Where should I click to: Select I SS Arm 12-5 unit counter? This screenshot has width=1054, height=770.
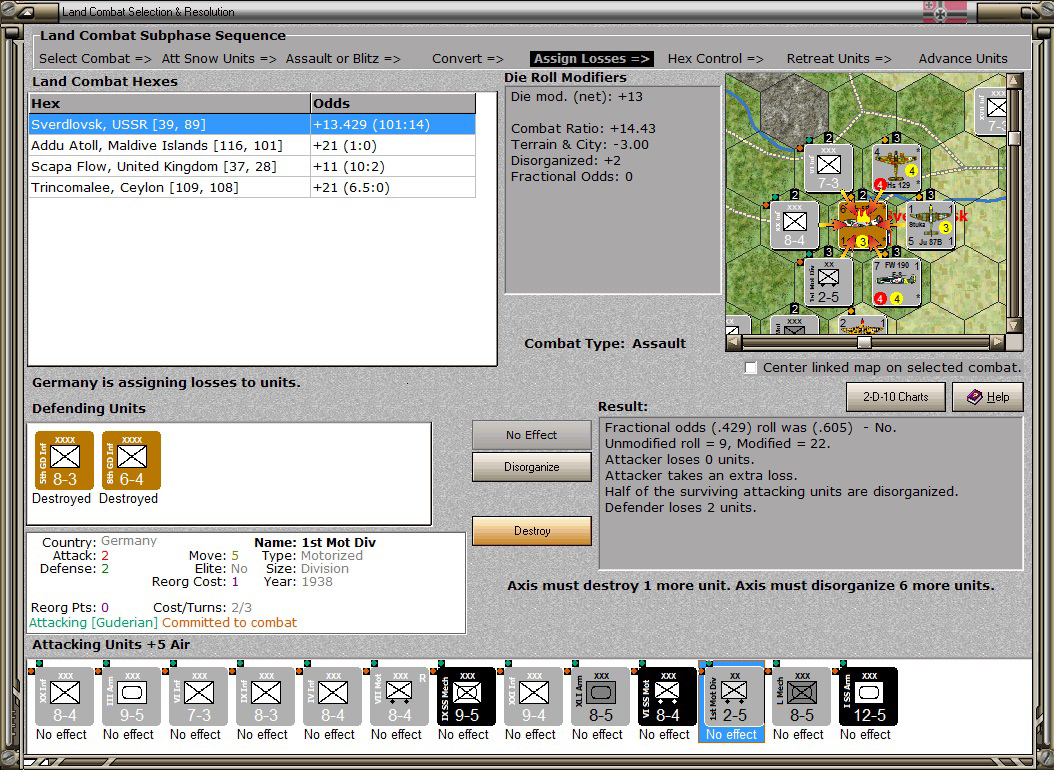(868, 696)
